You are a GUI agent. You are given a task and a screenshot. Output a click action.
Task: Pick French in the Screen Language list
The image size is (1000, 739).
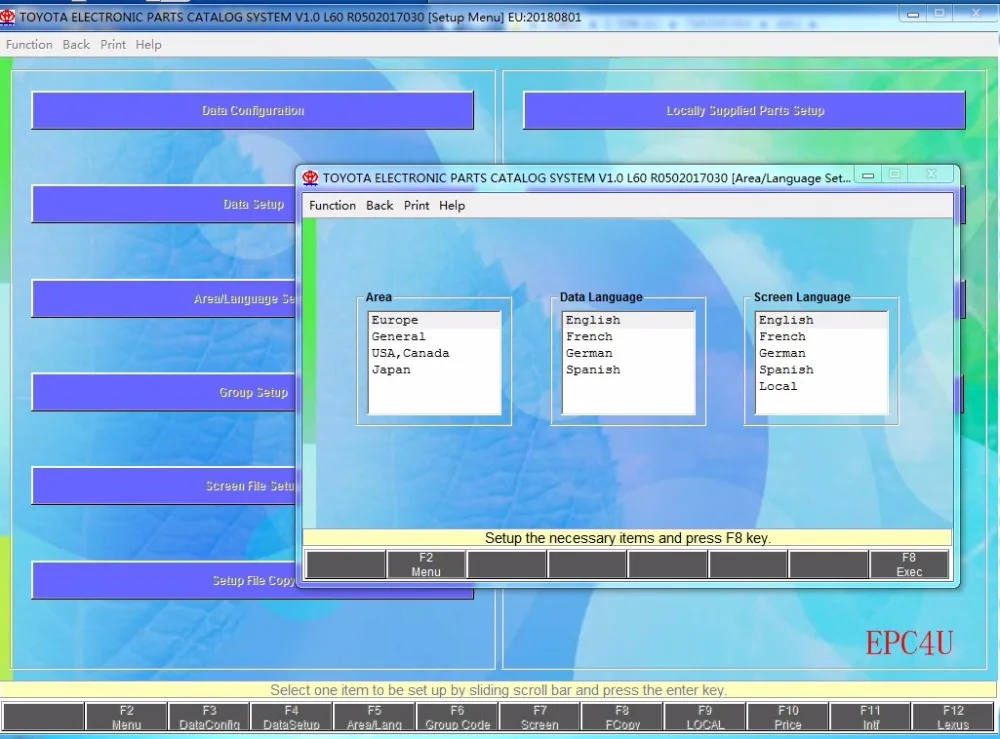[x=821, y=337]
